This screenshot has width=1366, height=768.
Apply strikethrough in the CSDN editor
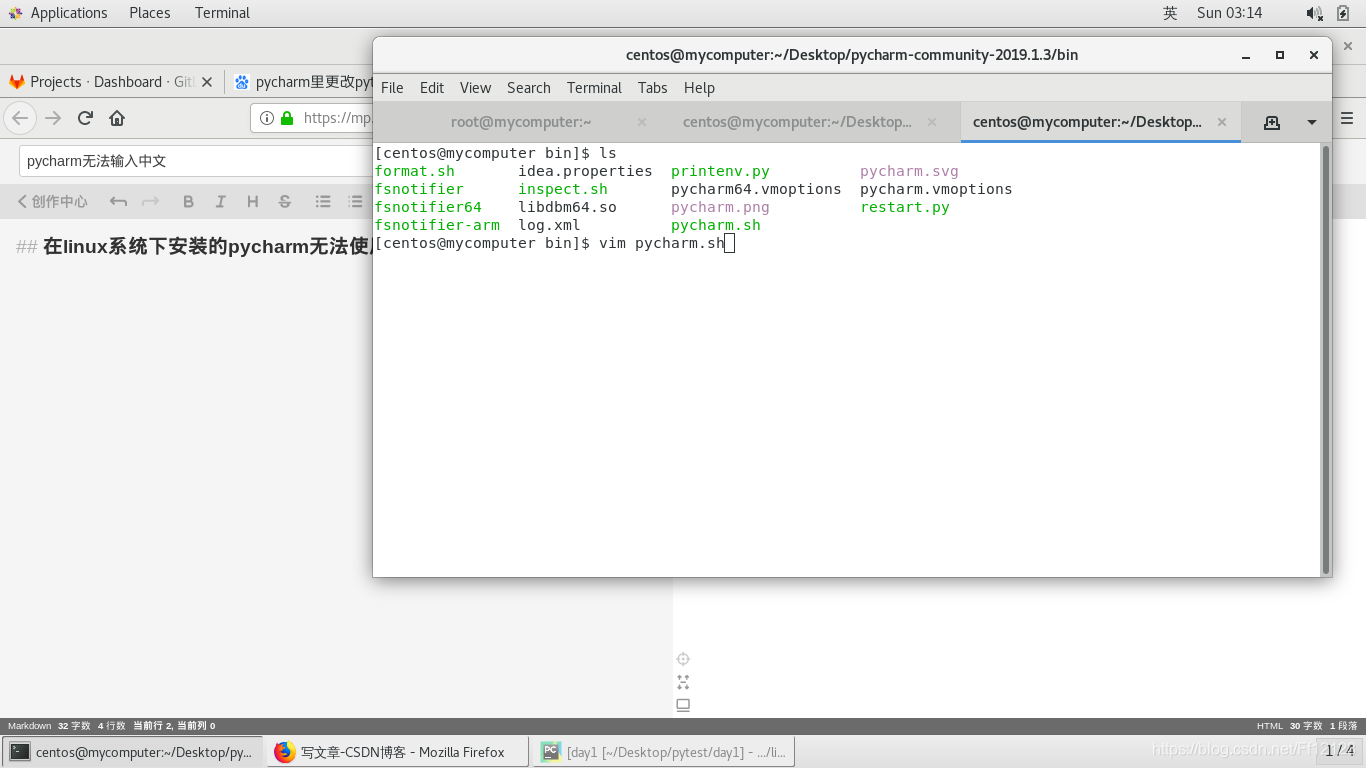coord(285,201)
